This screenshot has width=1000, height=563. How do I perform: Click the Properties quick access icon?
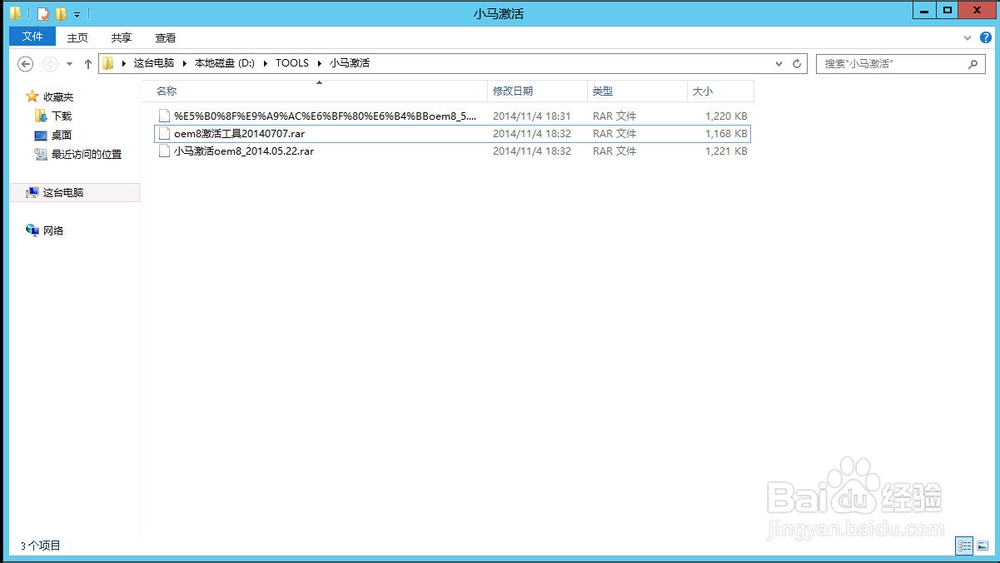click(x=43, y=13)
